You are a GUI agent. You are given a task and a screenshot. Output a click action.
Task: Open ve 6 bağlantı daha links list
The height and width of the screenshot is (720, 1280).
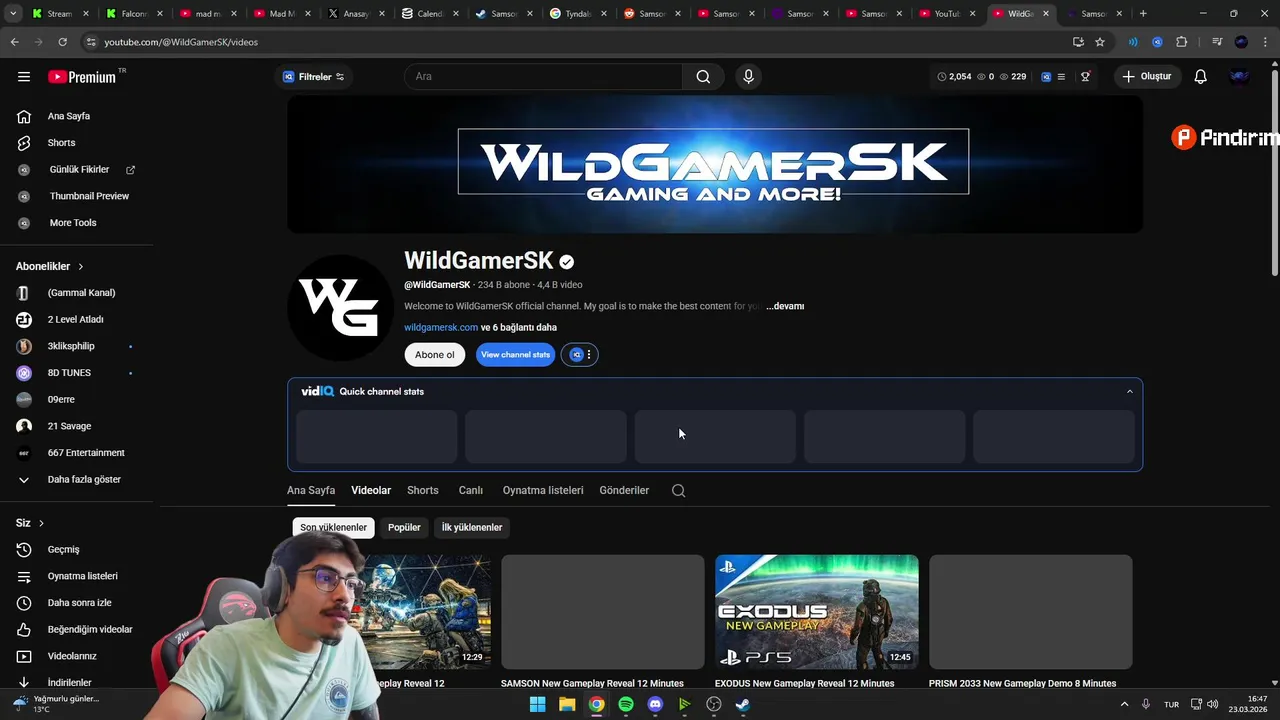pyautogui.click(x=519, y=327)
